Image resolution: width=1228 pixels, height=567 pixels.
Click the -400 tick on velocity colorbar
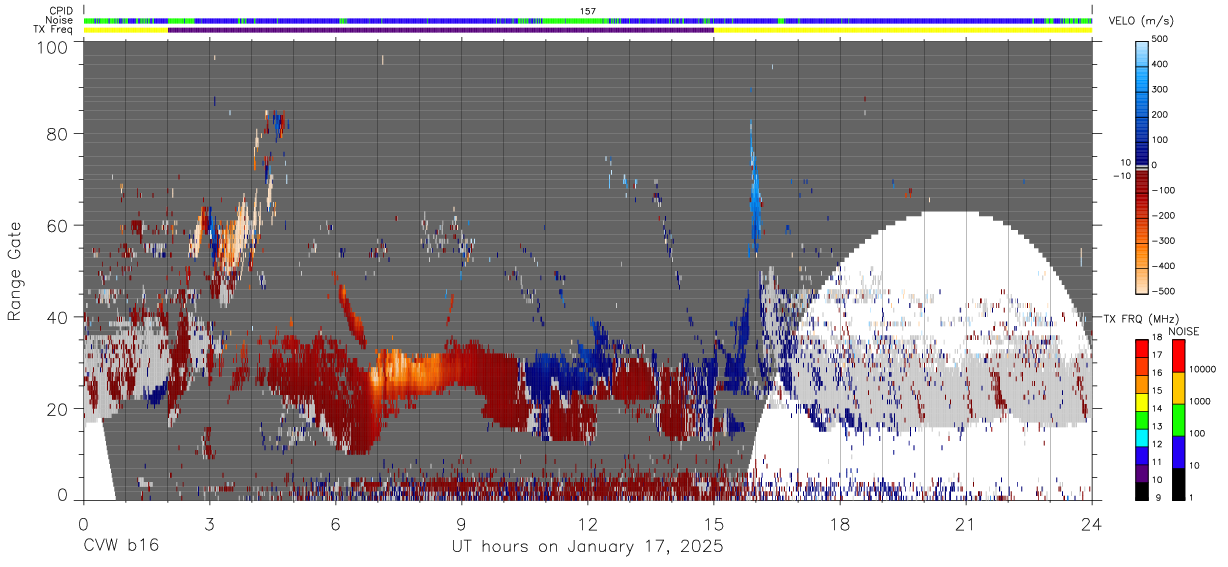click(1163, 266)
